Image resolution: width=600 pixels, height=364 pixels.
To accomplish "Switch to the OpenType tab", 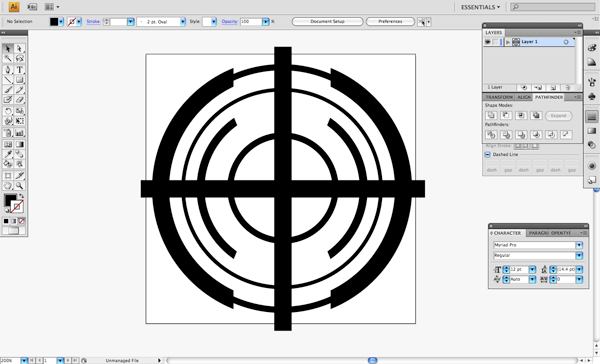I will (561, 233).
